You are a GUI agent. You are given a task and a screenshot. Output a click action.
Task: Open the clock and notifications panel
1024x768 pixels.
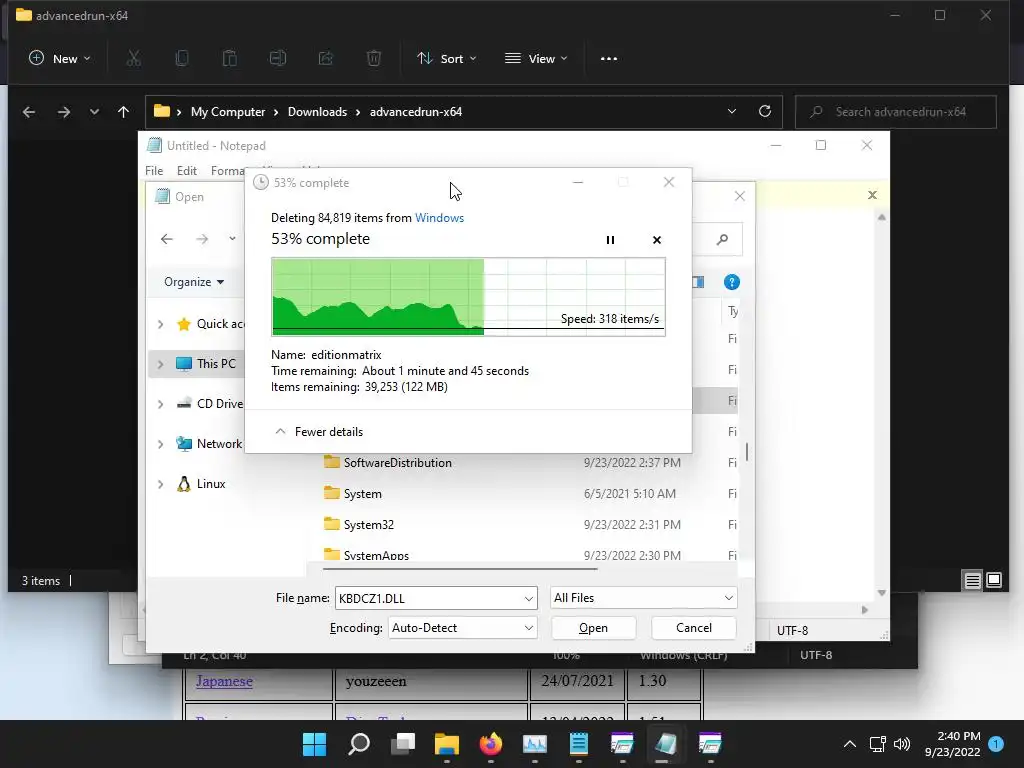tap(963, 744)
